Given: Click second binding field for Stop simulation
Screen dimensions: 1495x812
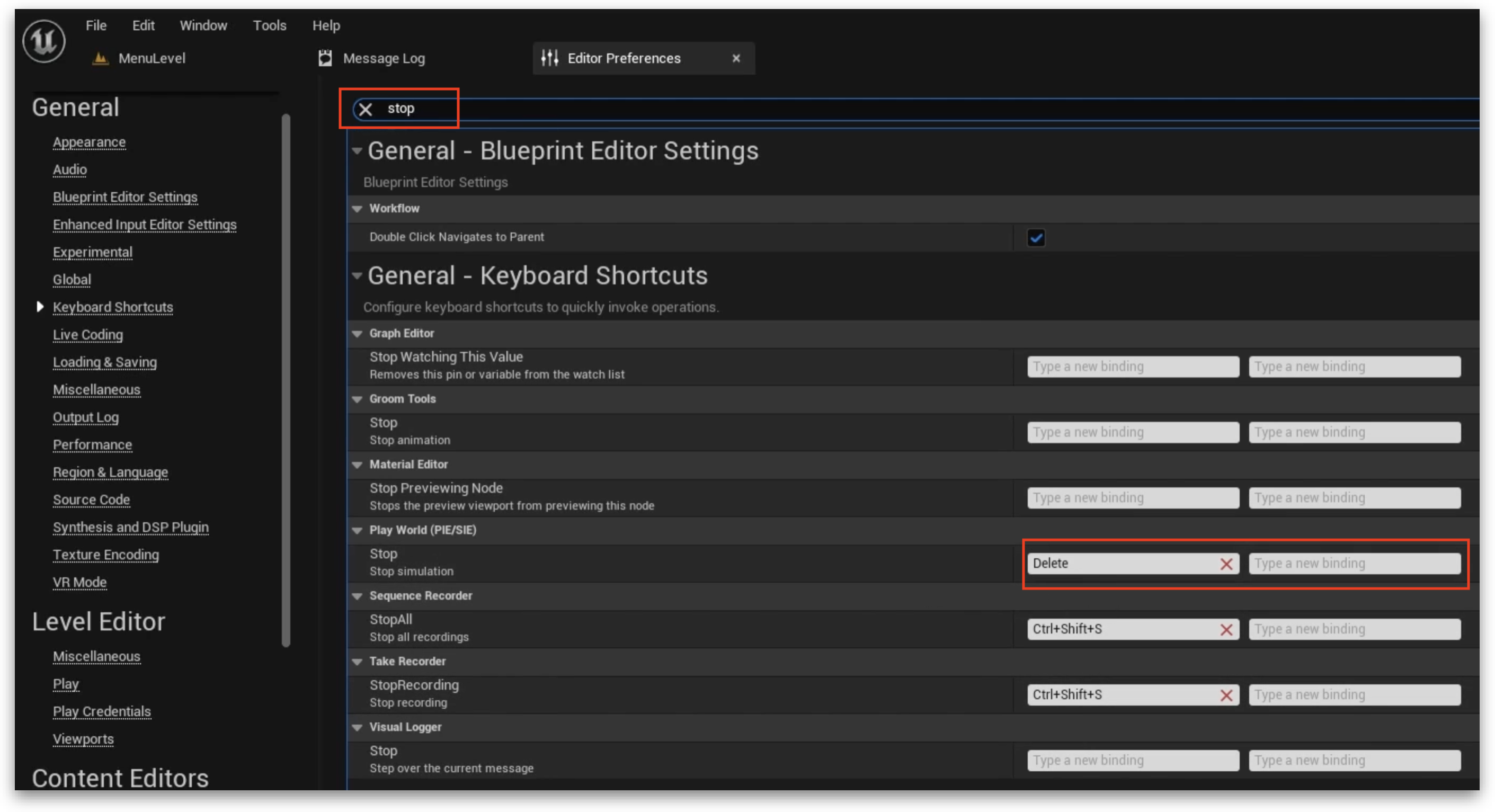Looking at the screenshot, I should click(x=1354, y=564).
